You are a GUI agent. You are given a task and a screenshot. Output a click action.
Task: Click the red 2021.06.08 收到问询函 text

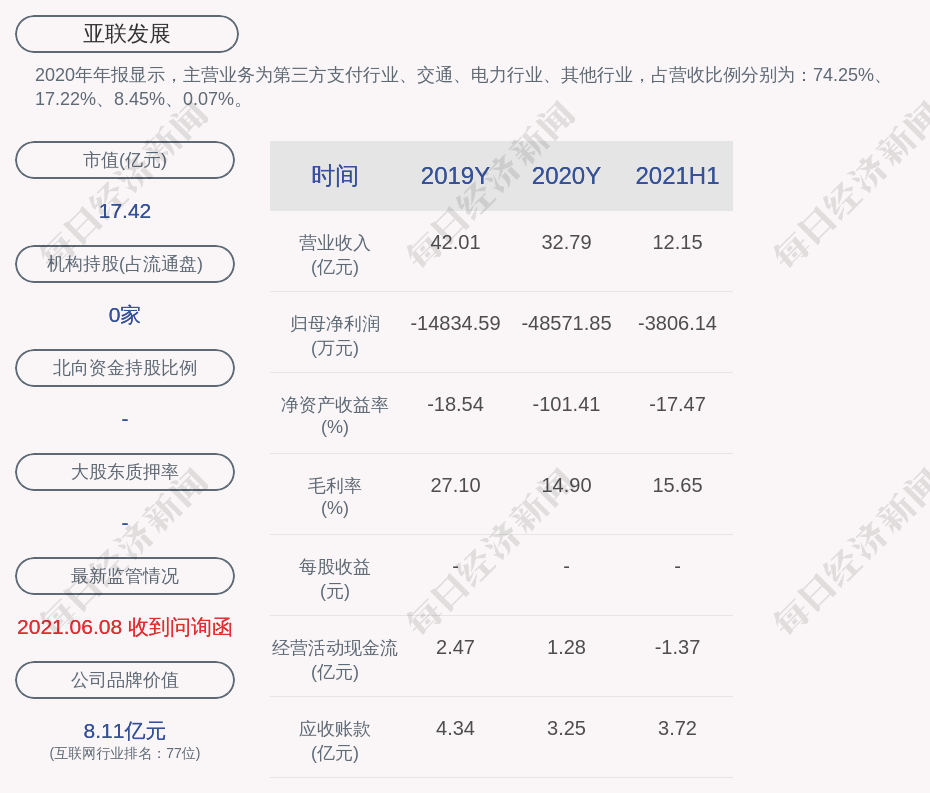coord(125,627)
